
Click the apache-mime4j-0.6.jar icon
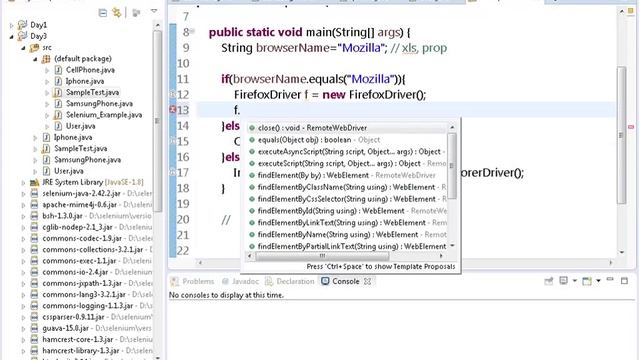(x=34, y=204)
